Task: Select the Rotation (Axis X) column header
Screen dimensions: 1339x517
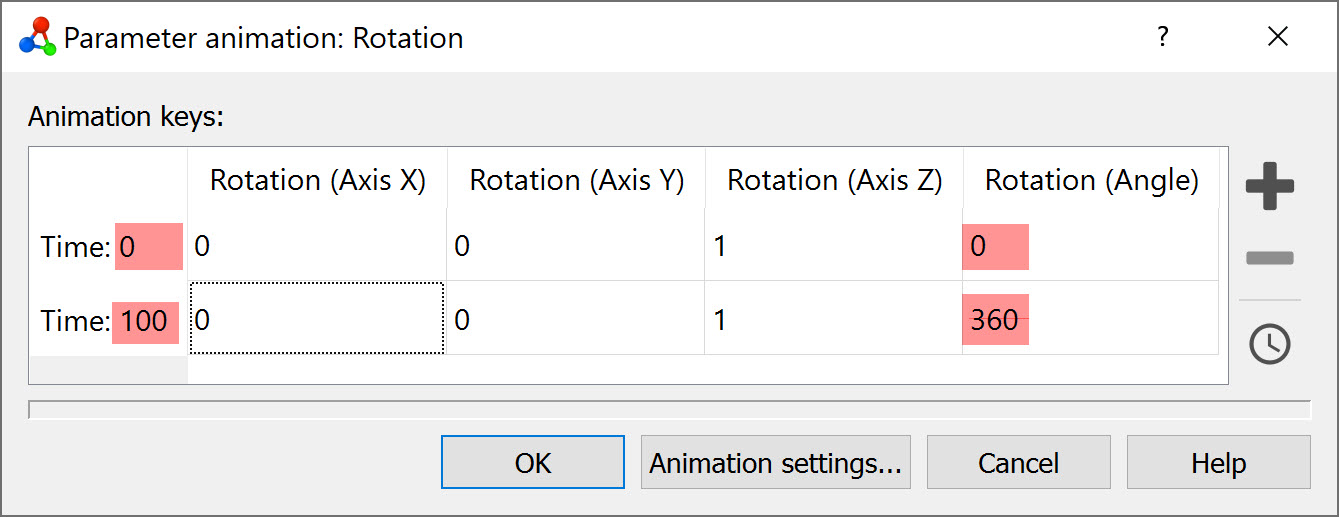Action: point(317,180)
